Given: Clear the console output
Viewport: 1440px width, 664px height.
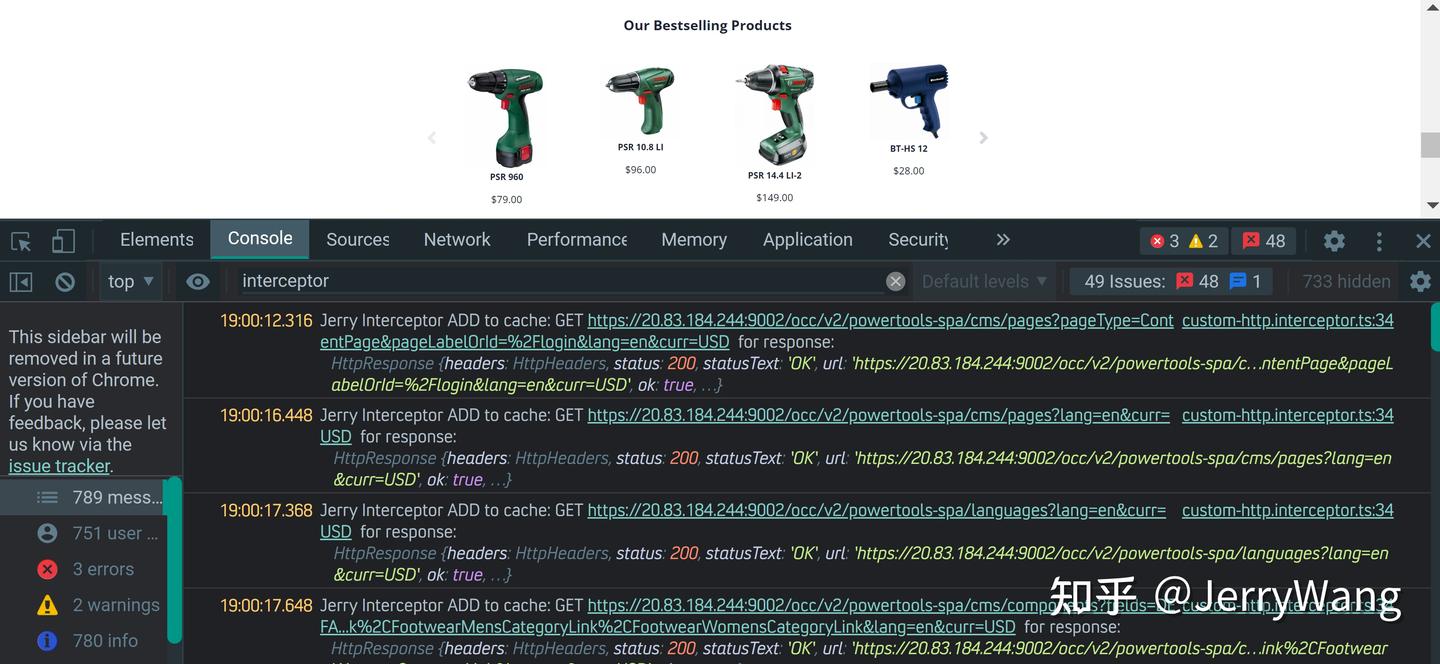Looking at the screenshot, I should (x=65, y=282).
